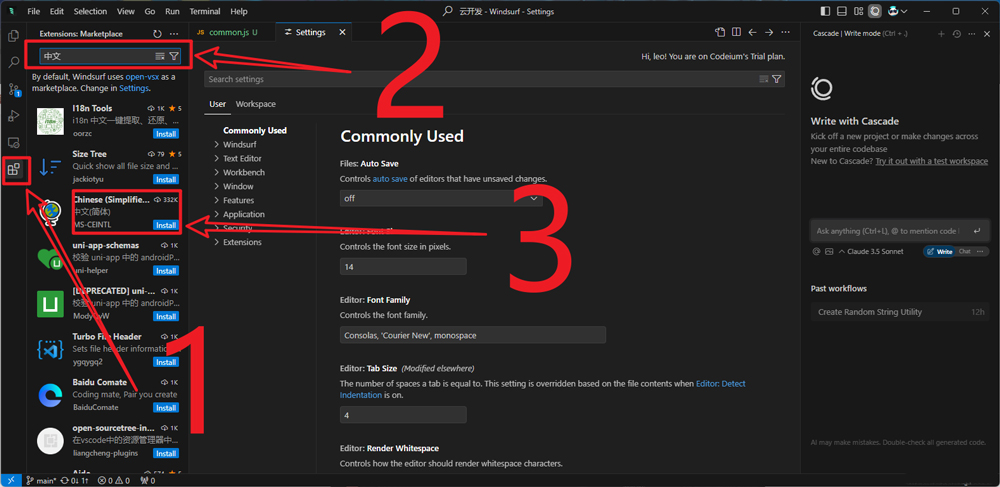This screenshot has height=487, width=1000.
Task: Click Open Settings (JSON) icon in editor toolbar
Action: (x=720, y=32)
